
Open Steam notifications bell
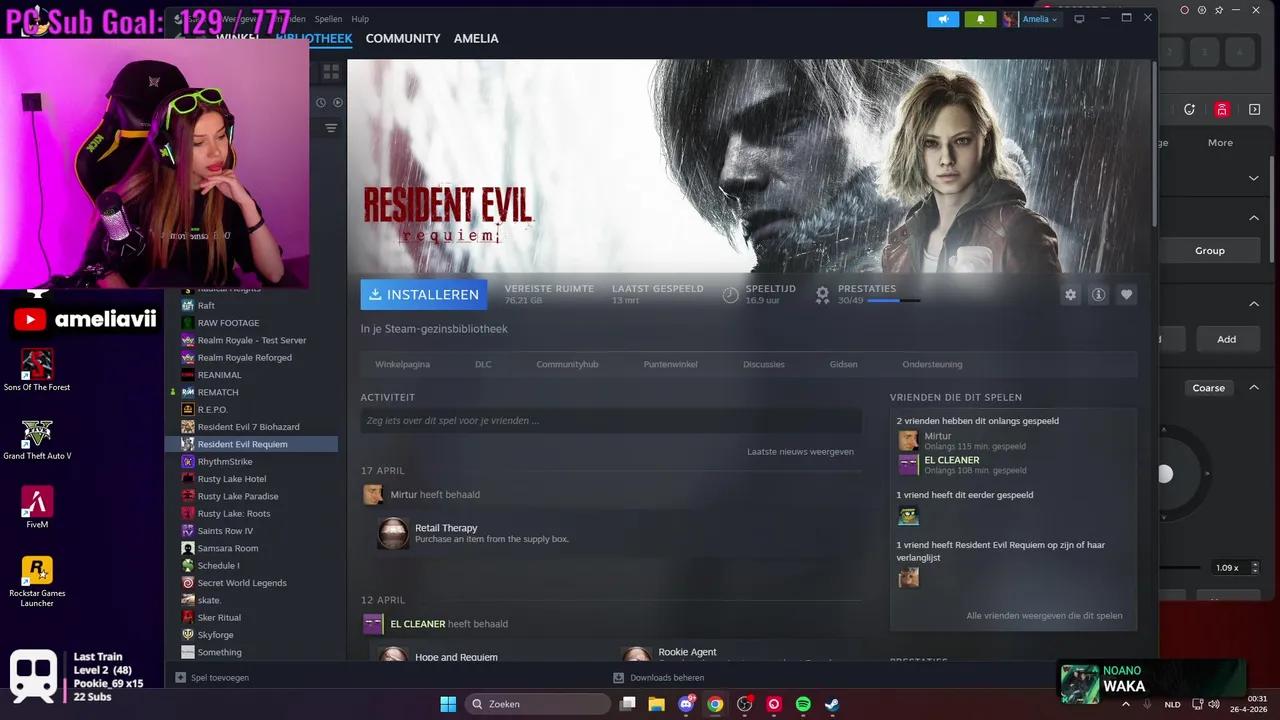pos(980,19)
